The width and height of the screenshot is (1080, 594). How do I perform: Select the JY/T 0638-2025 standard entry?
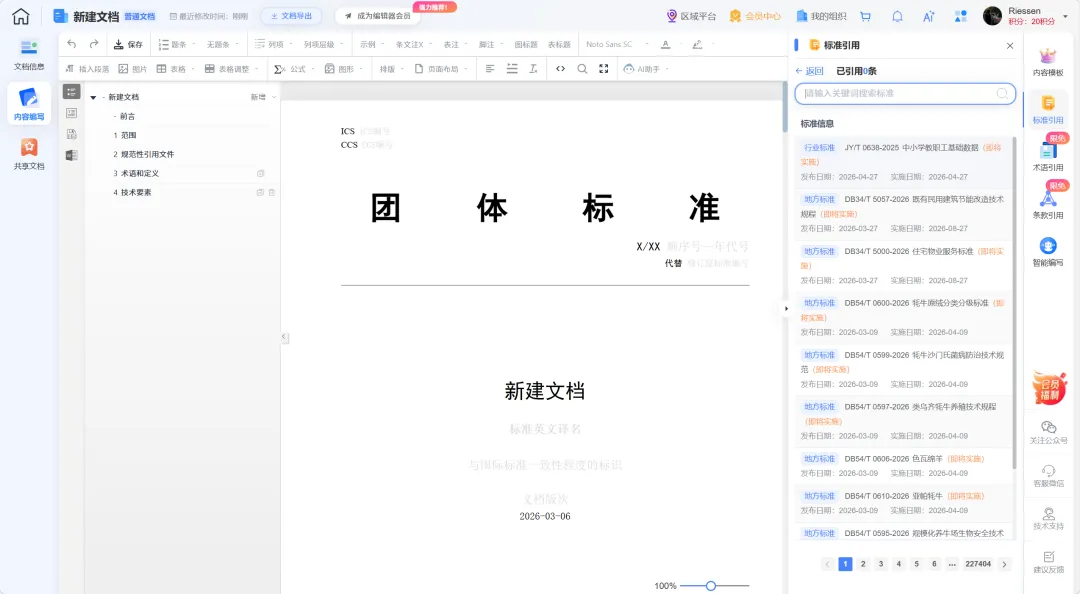pos(905,162)
